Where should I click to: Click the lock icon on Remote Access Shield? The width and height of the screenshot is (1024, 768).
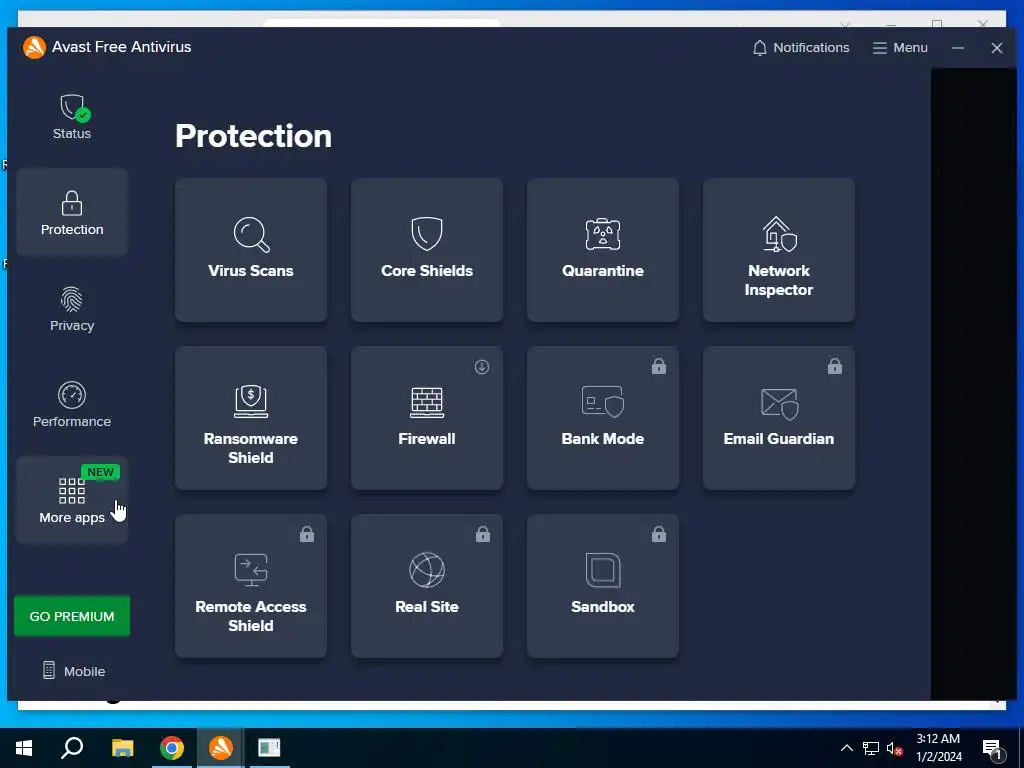306,534
